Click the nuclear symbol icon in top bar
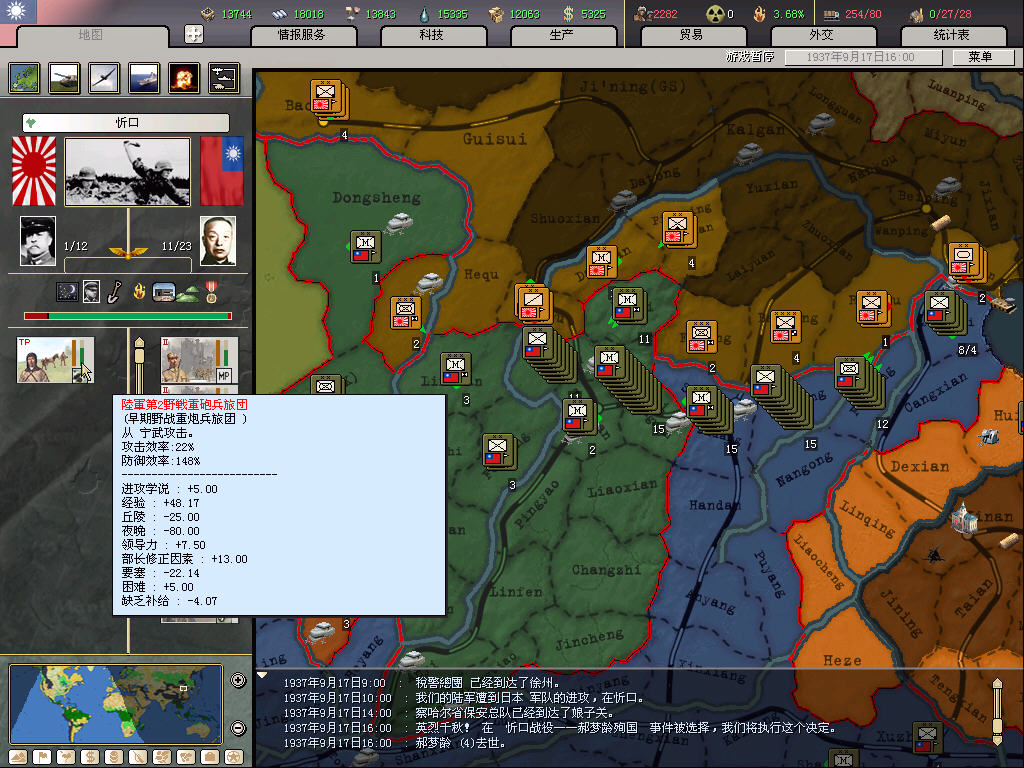The image size is (1024, 768). (714, 14)
